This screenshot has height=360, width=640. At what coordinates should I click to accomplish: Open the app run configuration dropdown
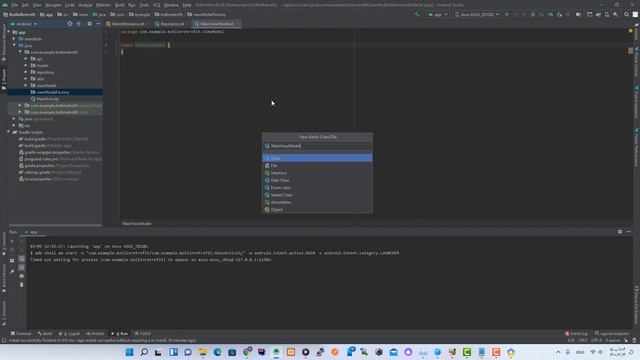point(438,14)
